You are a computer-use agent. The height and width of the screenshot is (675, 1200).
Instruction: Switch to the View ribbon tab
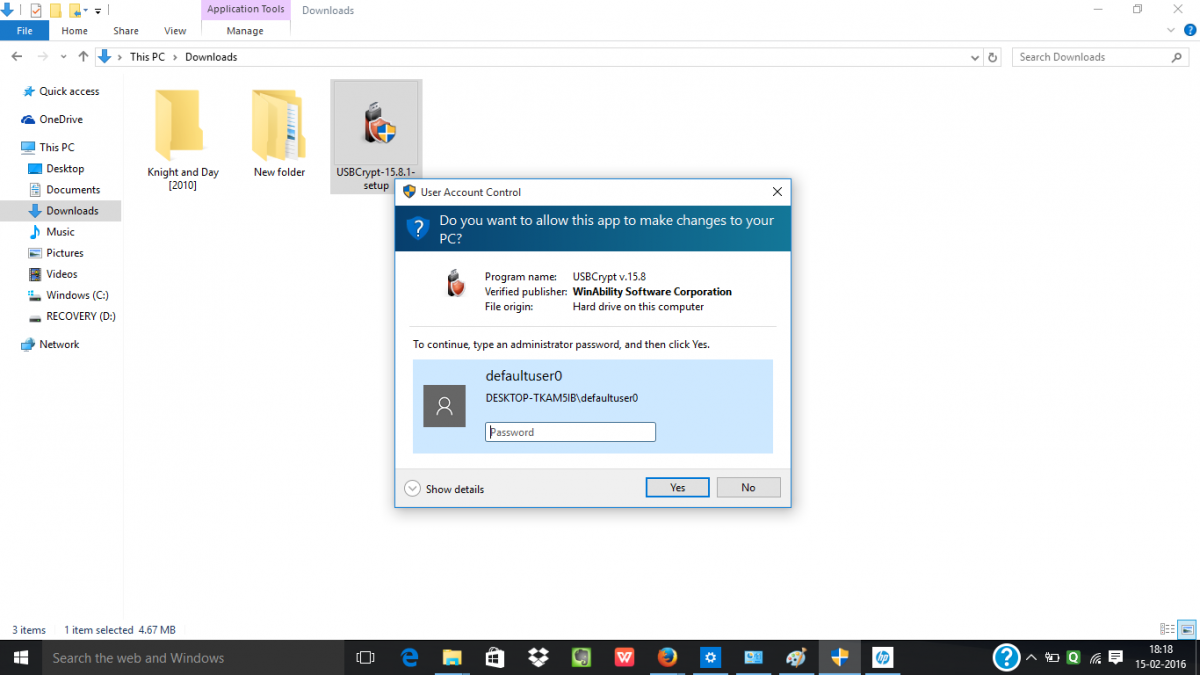click(x=175, y=31)
